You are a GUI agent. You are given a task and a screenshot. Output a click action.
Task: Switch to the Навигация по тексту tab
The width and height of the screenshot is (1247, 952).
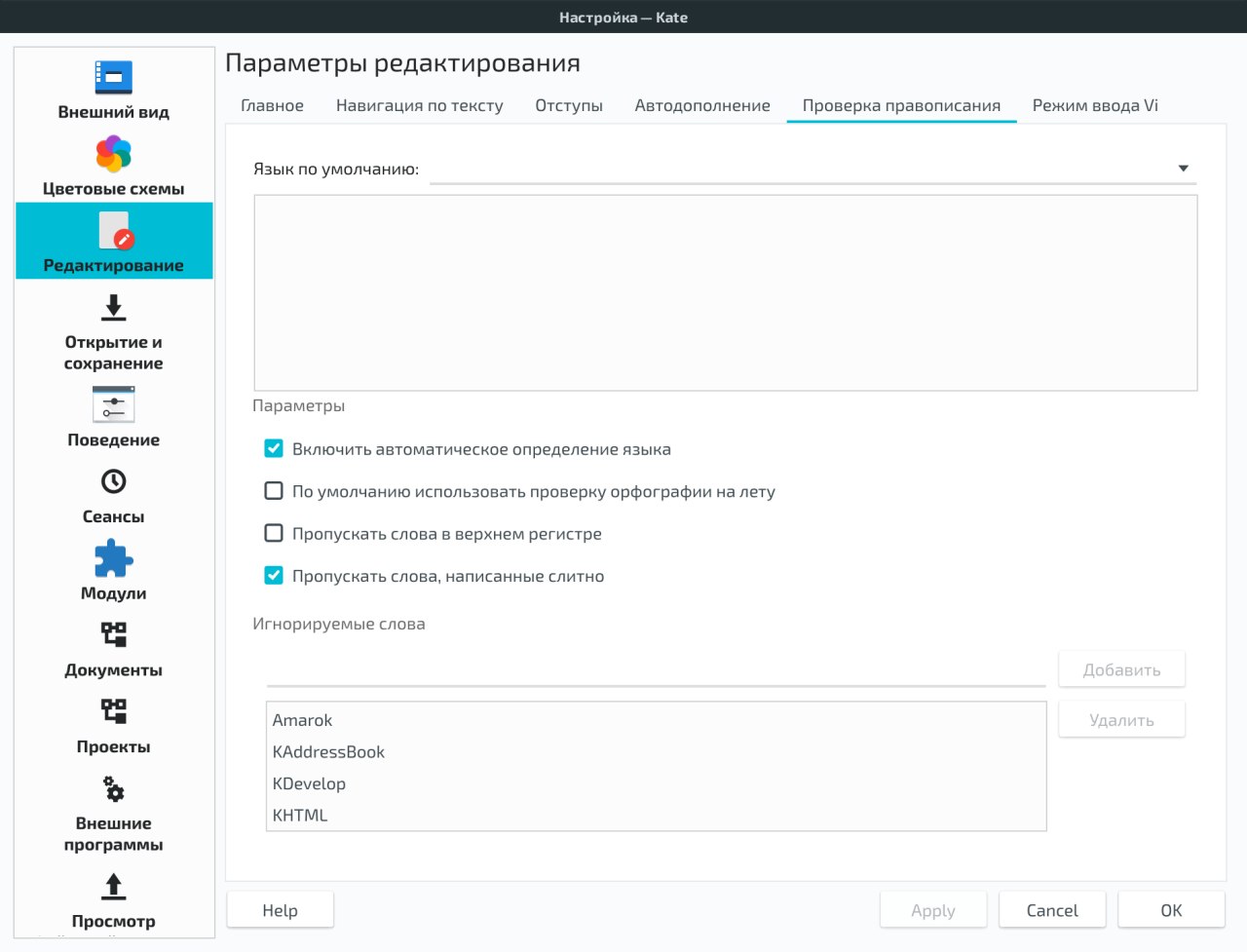point(419,105)
